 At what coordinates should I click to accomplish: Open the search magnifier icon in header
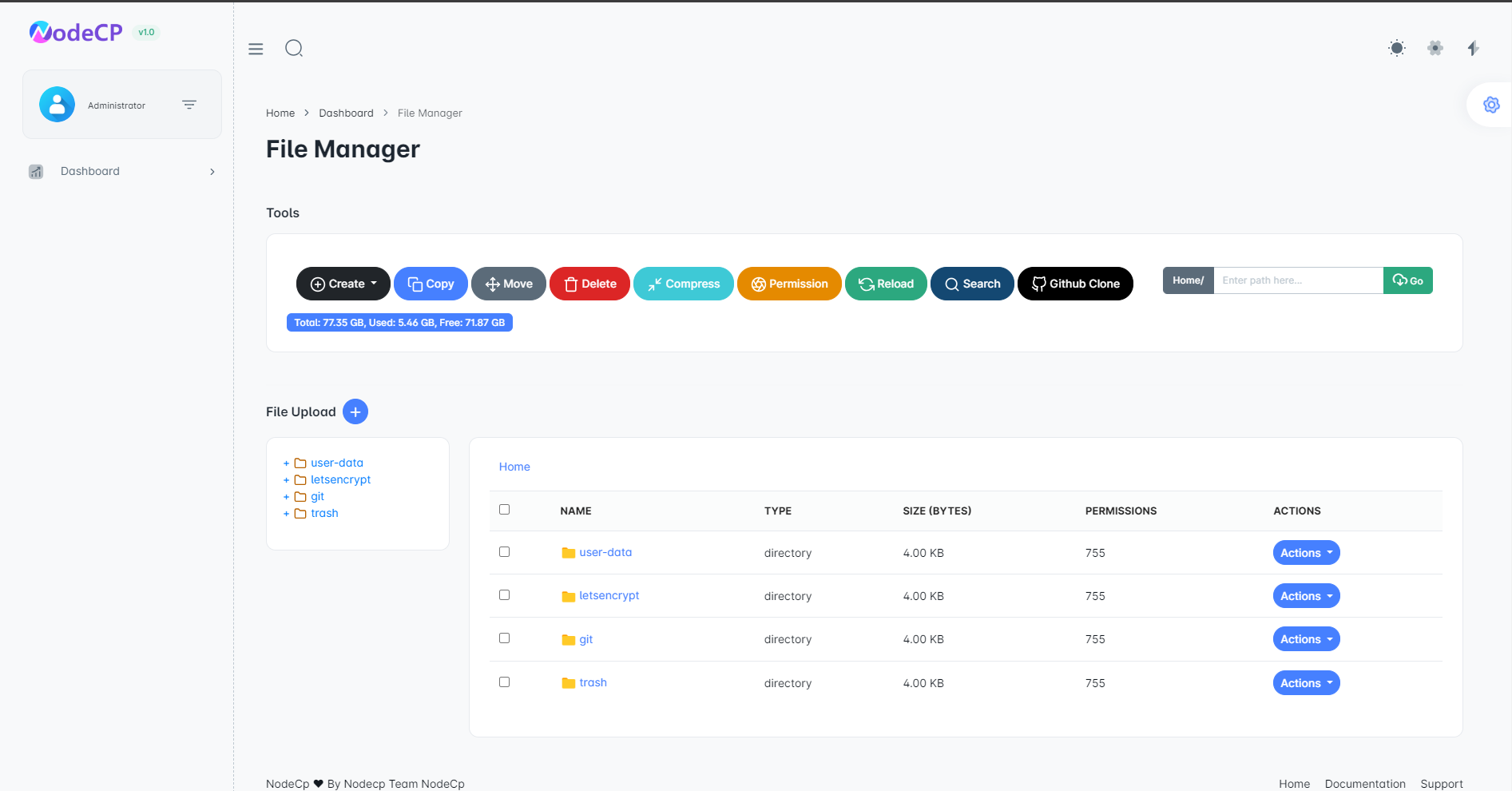pyautogui.click(x=294, y=49)
